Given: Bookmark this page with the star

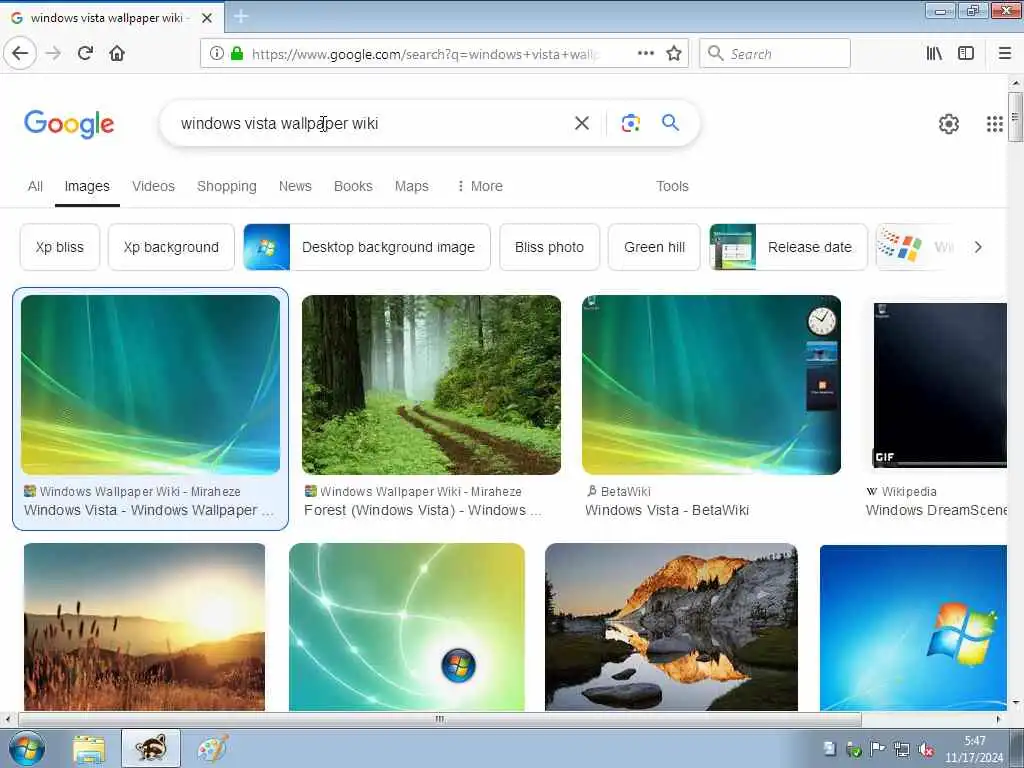Looking at the screenshot, I should coord(674,54).
